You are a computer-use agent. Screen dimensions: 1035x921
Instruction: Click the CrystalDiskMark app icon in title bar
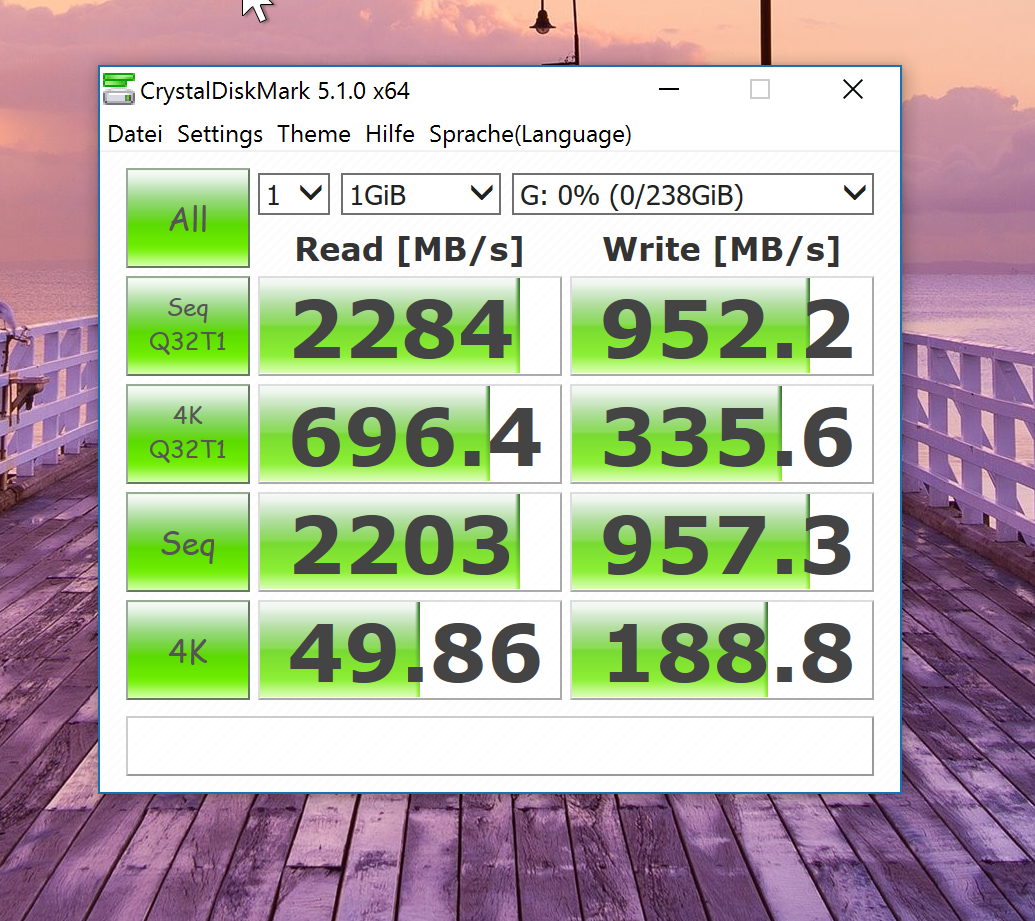(x=119, y=89)
